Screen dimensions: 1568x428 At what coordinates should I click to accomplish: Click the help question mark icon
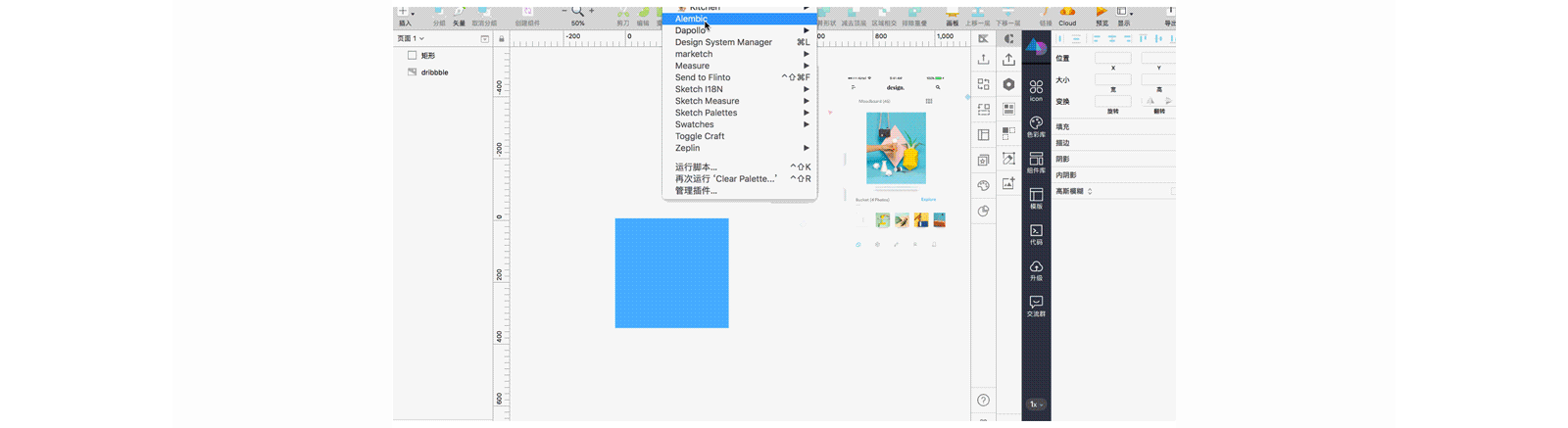point(983,400)
